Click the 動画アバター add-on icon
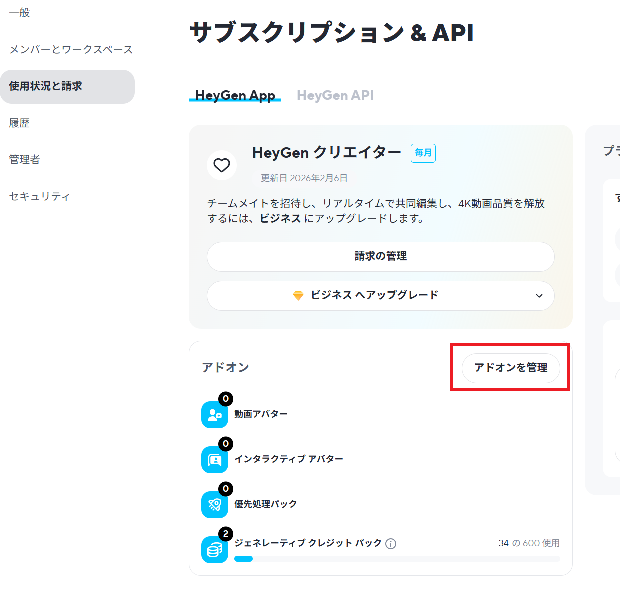Image resolution: width=620 pixels, height=590 pixels. click(x=215, y=414)
